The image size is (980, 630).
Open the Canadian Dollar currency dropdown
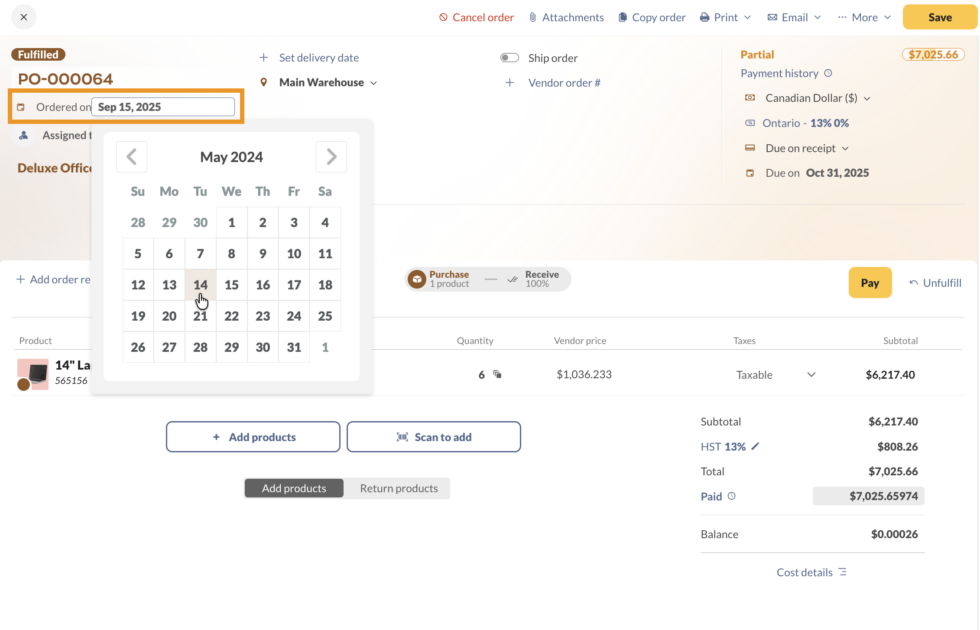pyautogui.click(x=868, y=98)
